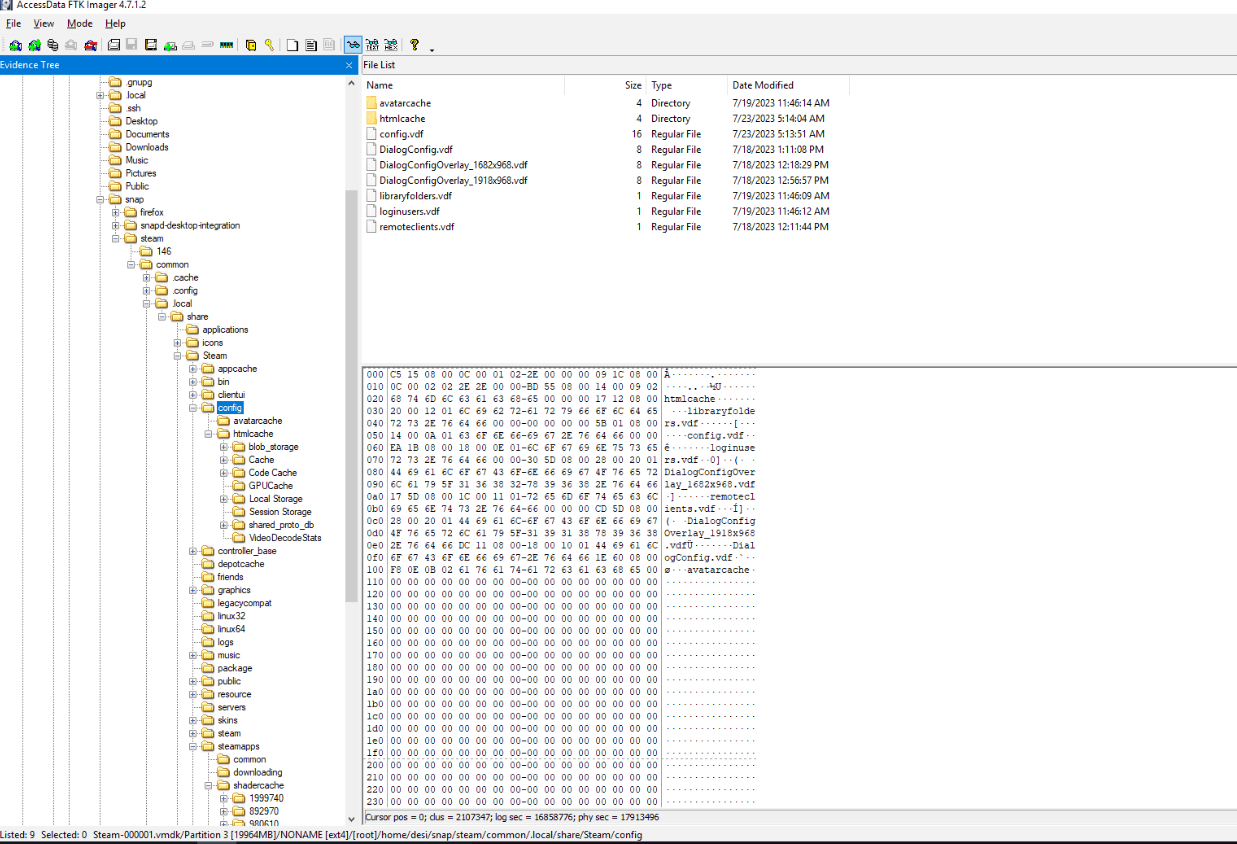Click Detect EFS Encryption key icon
The width and height of the screenshot is (1237, 844).
coord(269,45)
